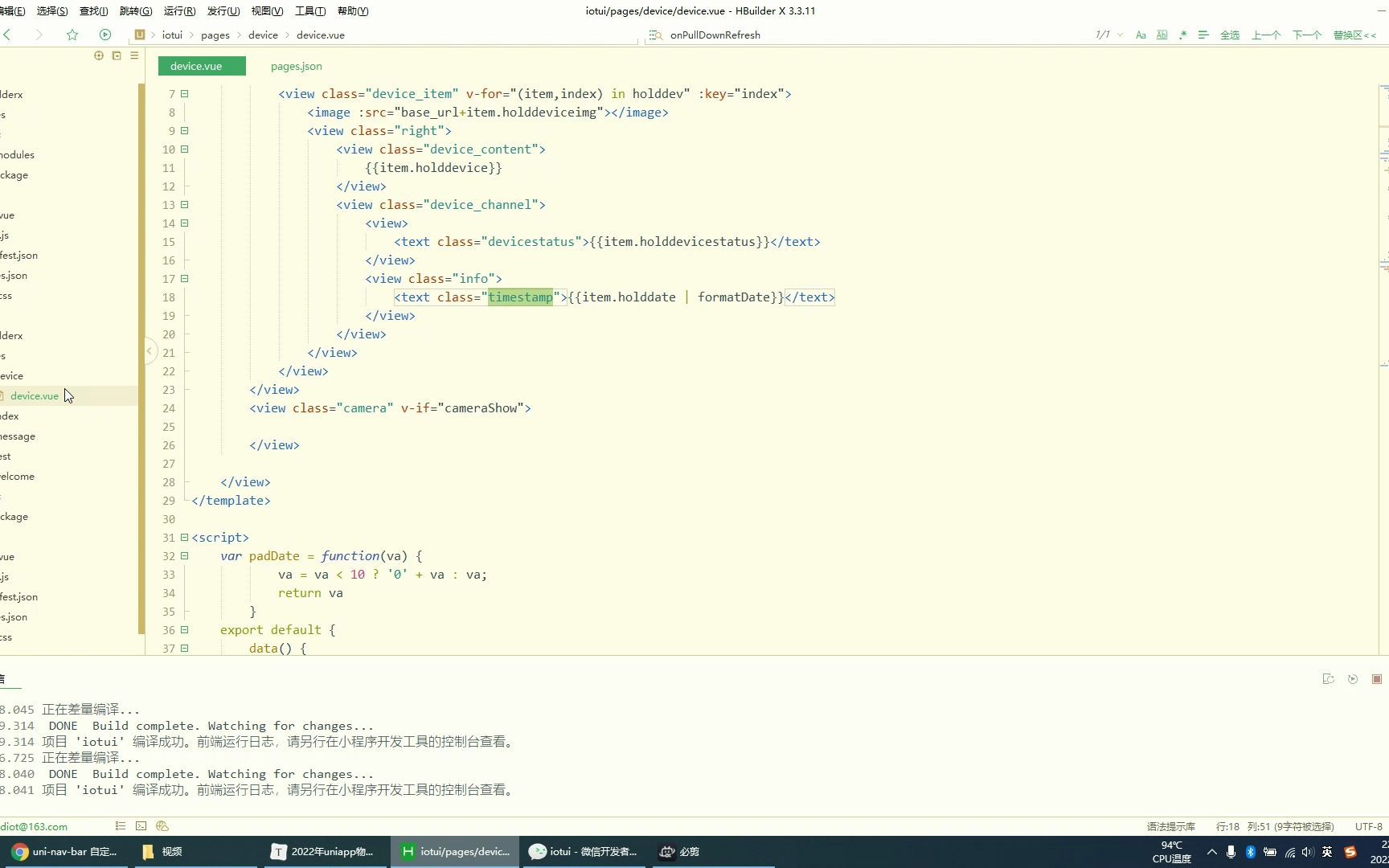Click the uni-app project icon before iotui breadcrumb

pos(140,35)
